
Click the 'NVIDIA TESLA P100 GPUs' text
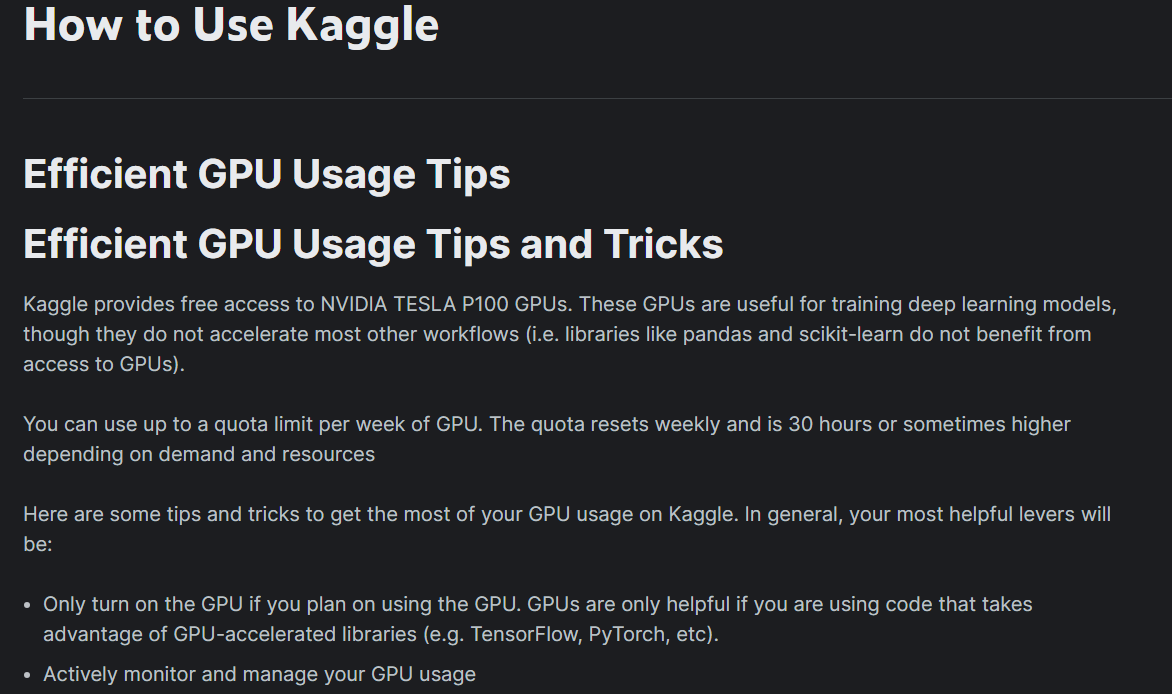(445, 304)
